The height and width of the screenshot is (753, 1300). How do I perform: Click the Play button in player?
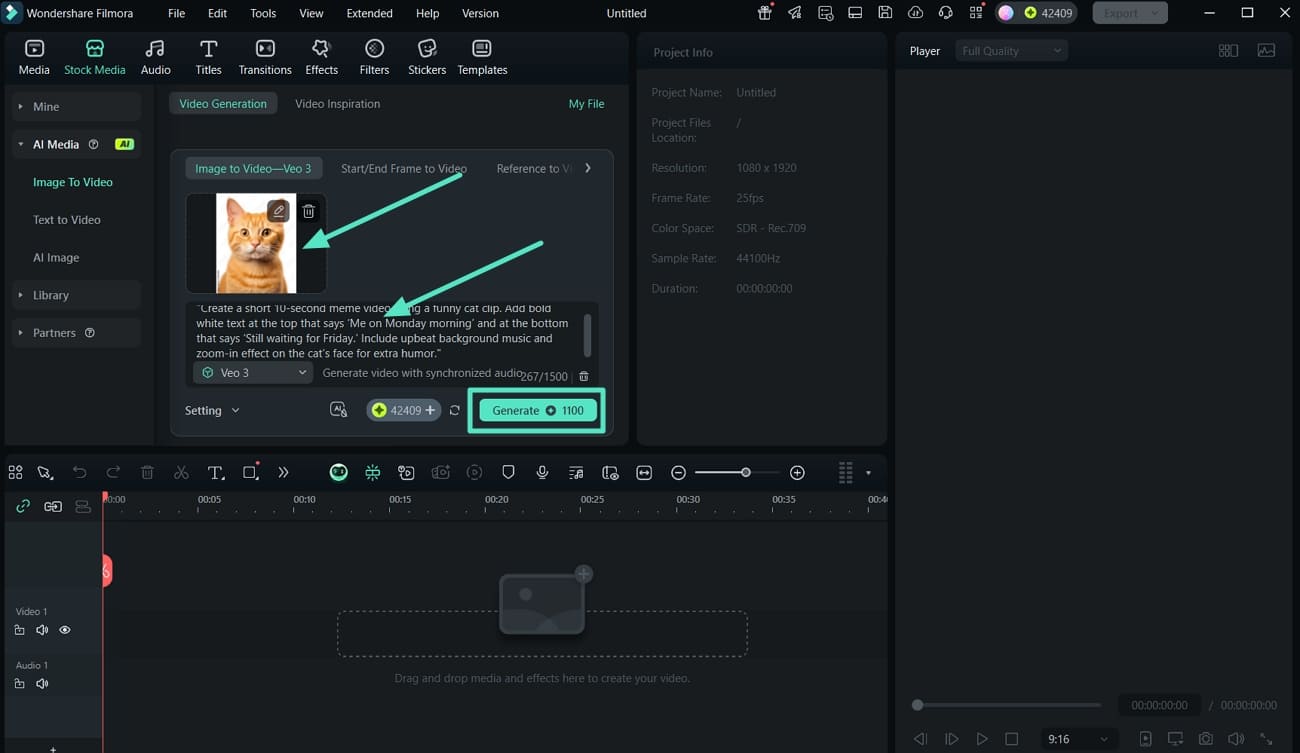[x=981, y=739]
